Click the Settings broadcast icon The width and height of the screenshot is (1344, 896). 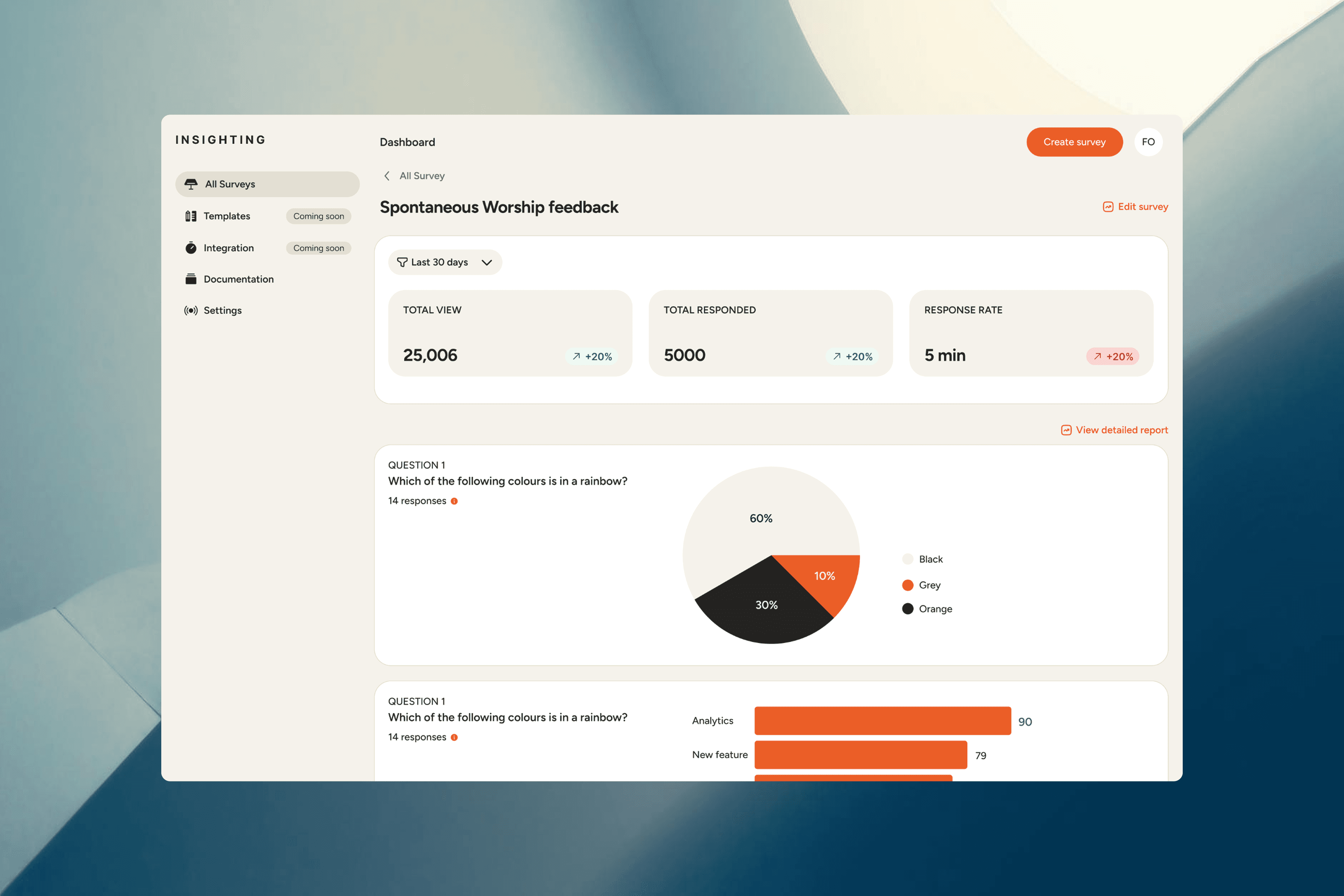click(191, 310)
